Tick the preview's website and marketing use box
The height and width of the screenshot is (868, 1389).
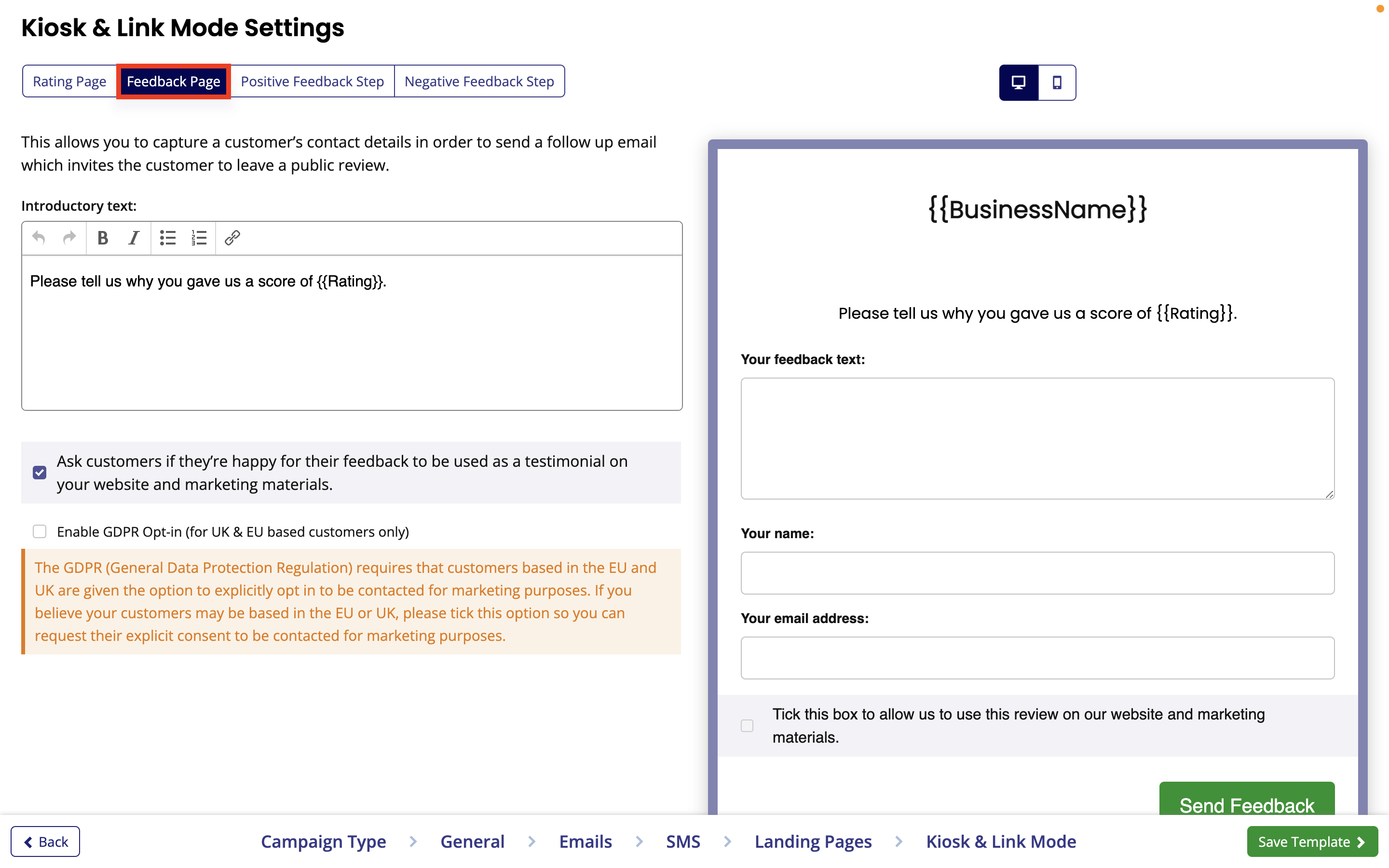click(747, 726)
